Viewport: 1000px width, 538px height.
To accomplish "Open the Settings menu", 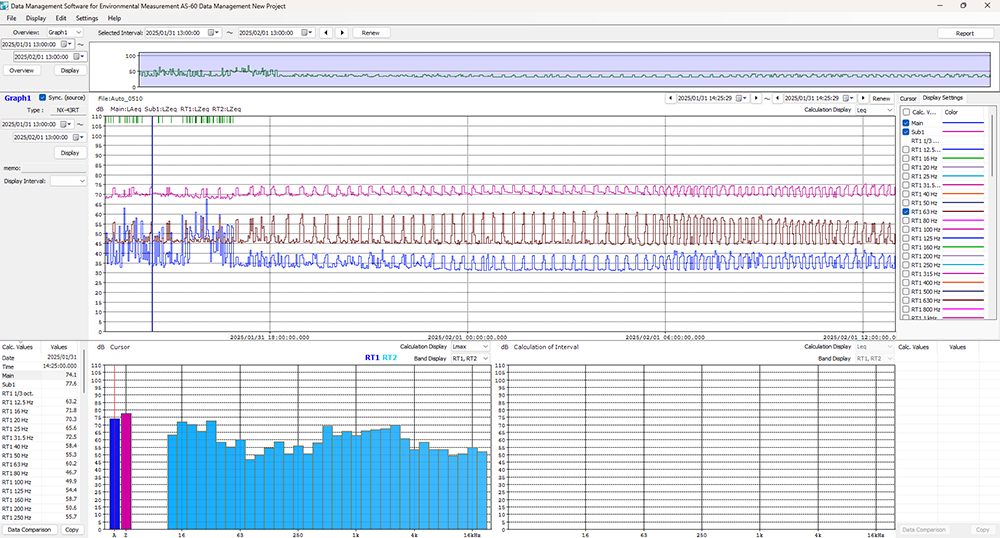I will point(87,18).
